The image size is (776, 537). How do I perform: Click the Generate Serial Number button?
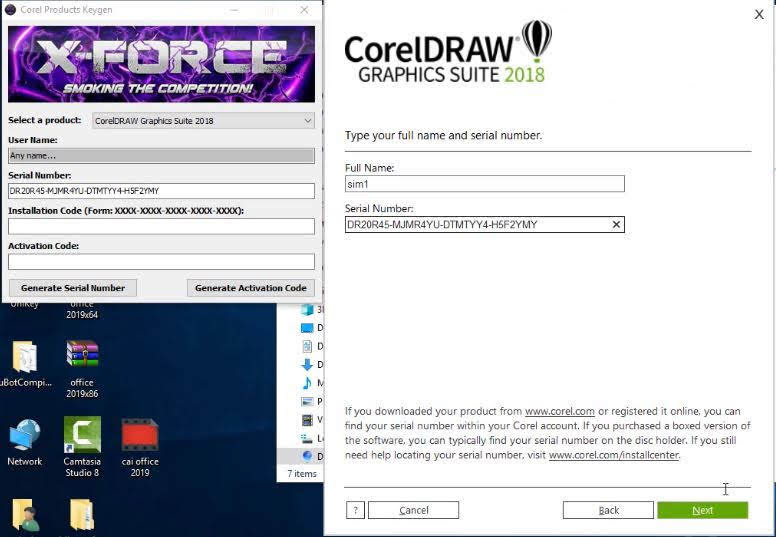pos(73,288)
